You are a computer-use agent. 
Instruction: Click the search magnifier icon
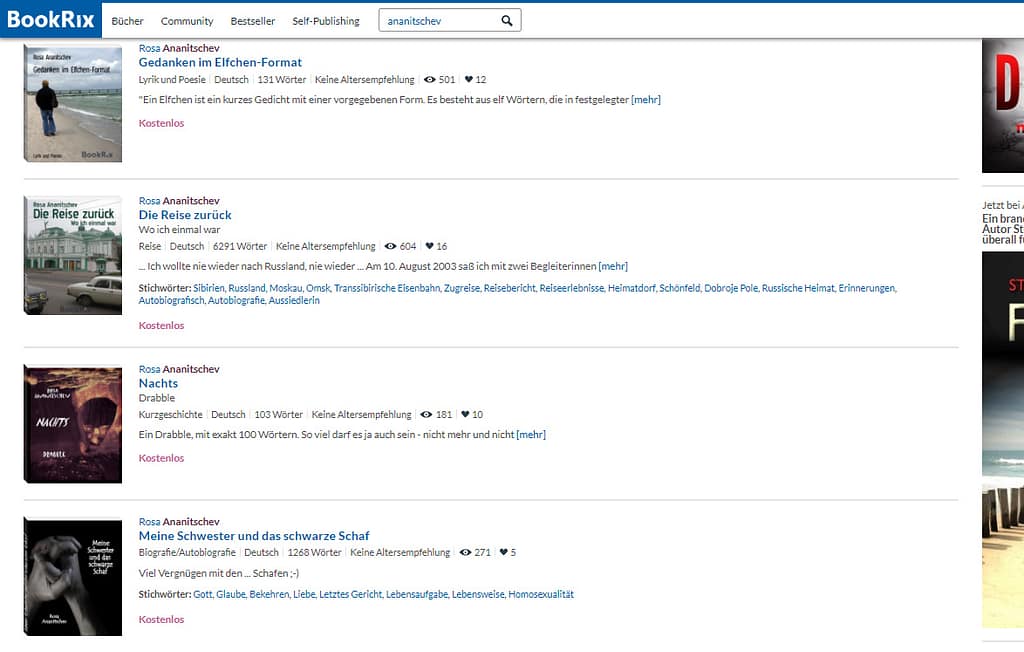(x=507, y=20)
